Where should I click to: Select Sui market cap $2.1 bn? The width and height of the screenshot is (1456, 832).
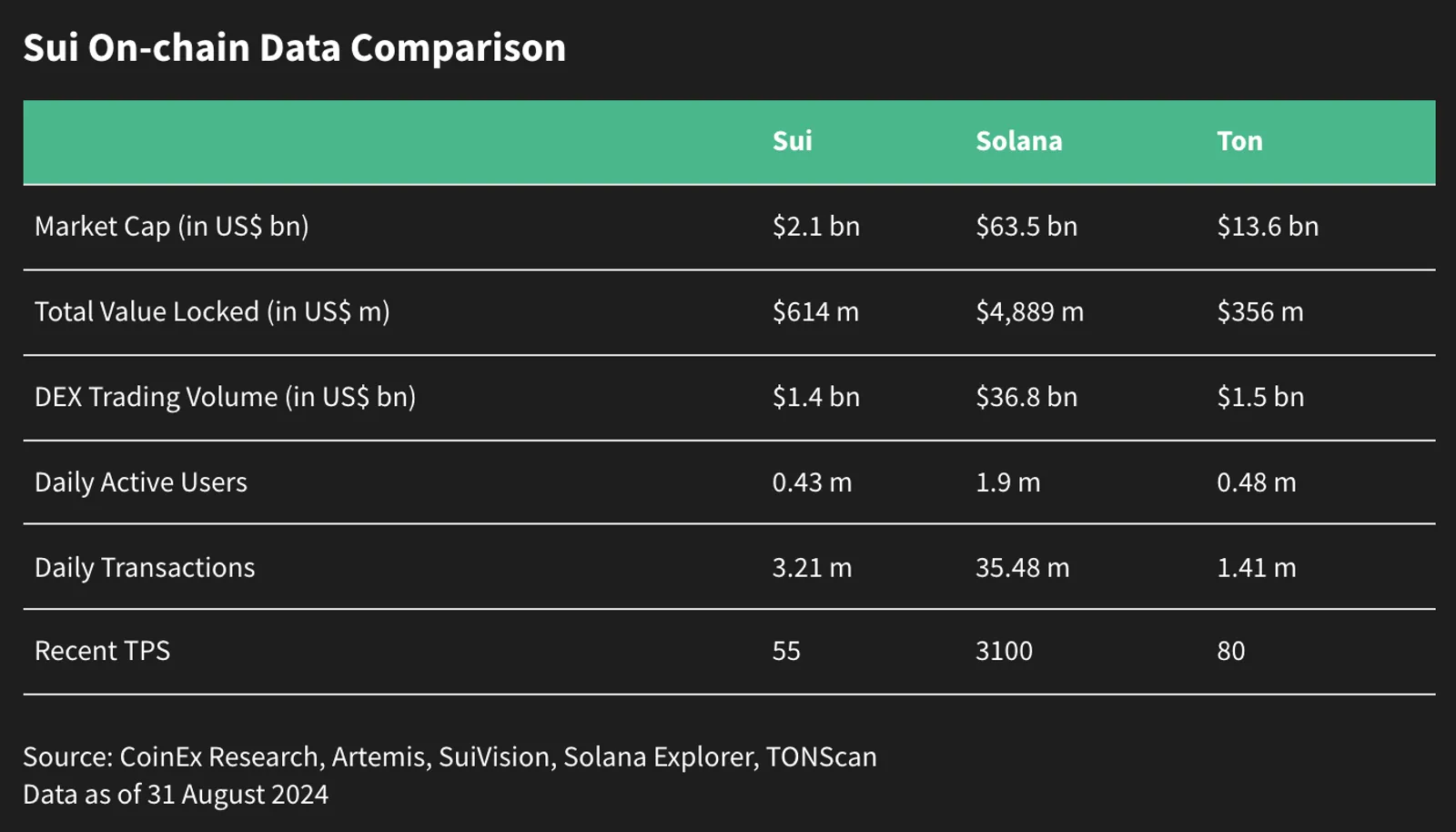815,227
